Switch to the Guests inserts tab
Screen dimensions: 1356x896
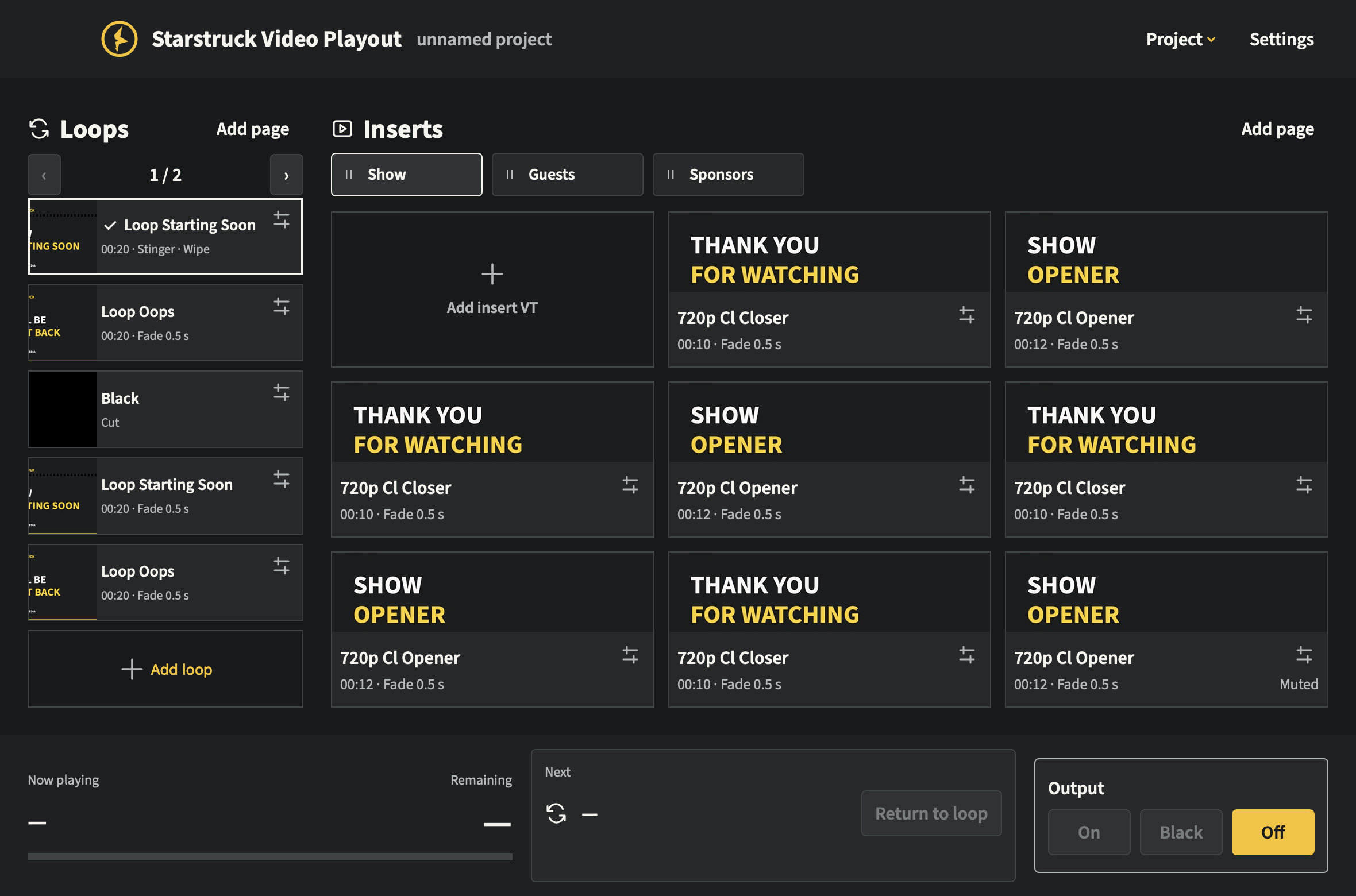(x=568, y=175)
